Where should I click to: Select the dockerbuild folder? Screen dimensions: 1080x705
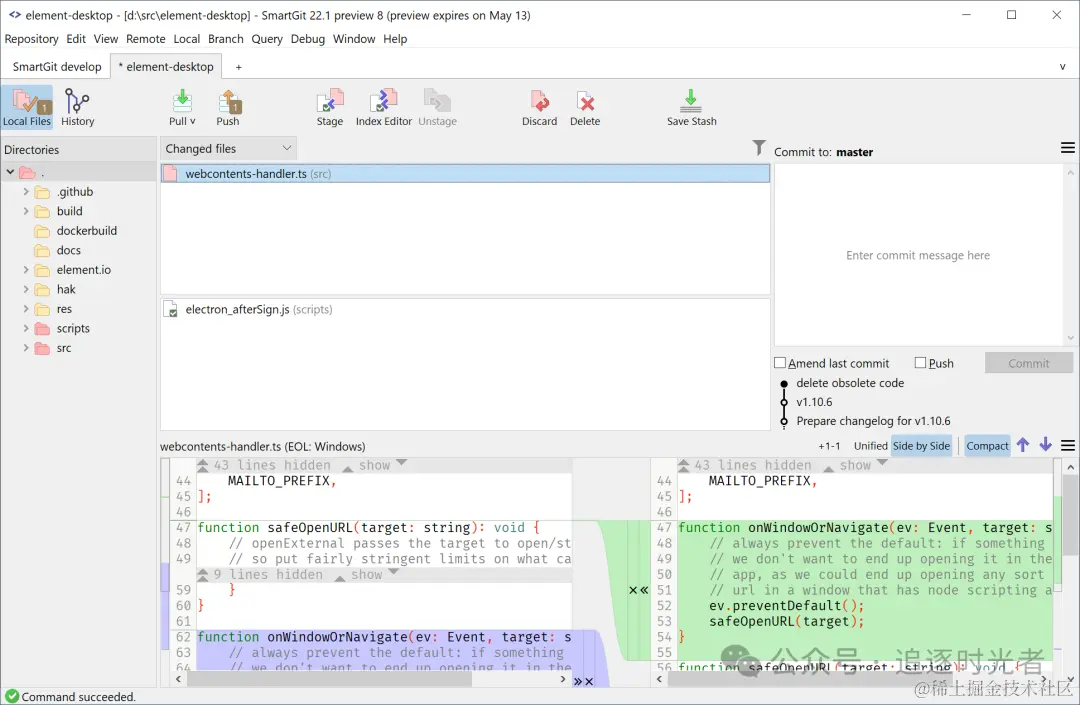click(86, 231)
